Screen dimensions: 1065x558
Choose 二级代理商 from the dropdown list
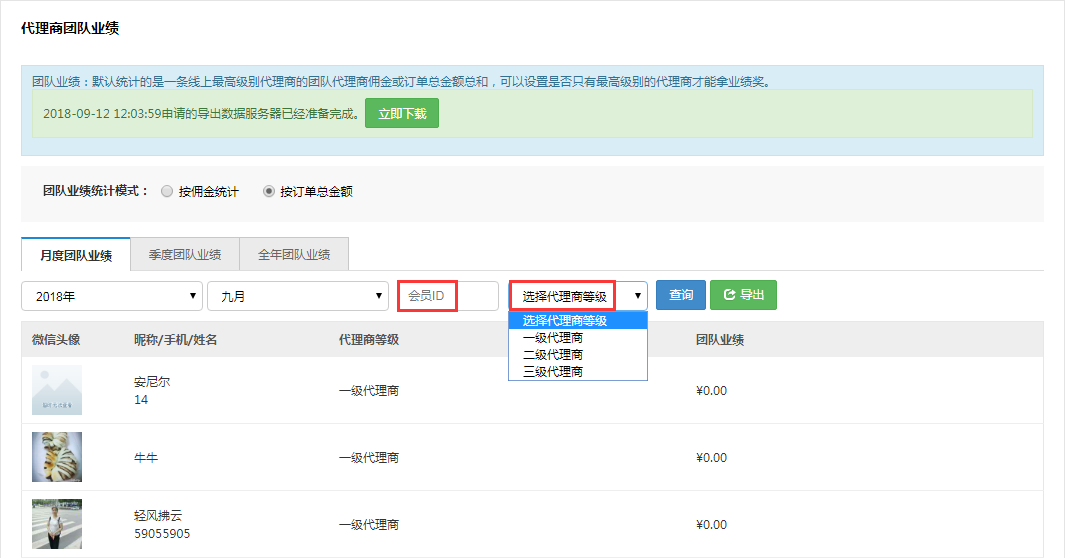553,355
